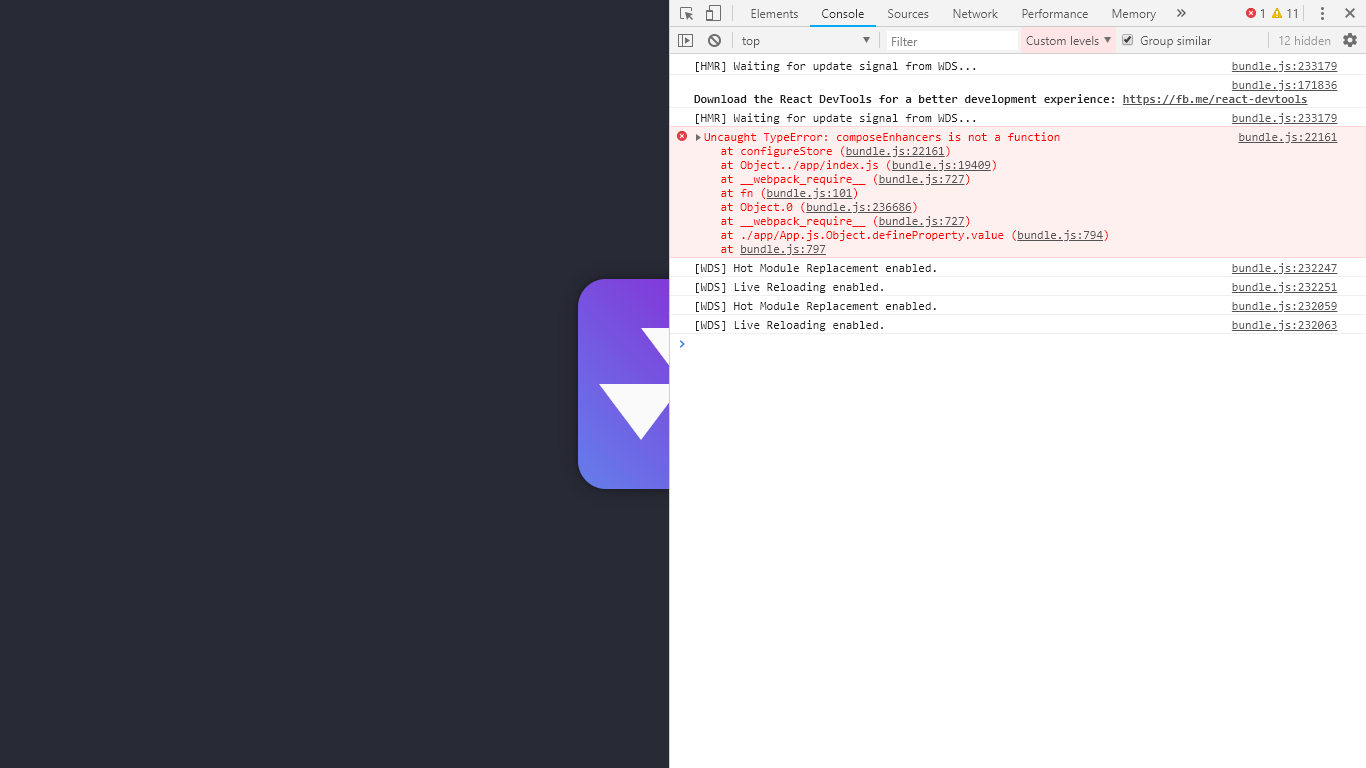The width and height of the screenshot is (1366, 768).
Task: Open the DevTools three-dot menu
Action: [1322, 13]
